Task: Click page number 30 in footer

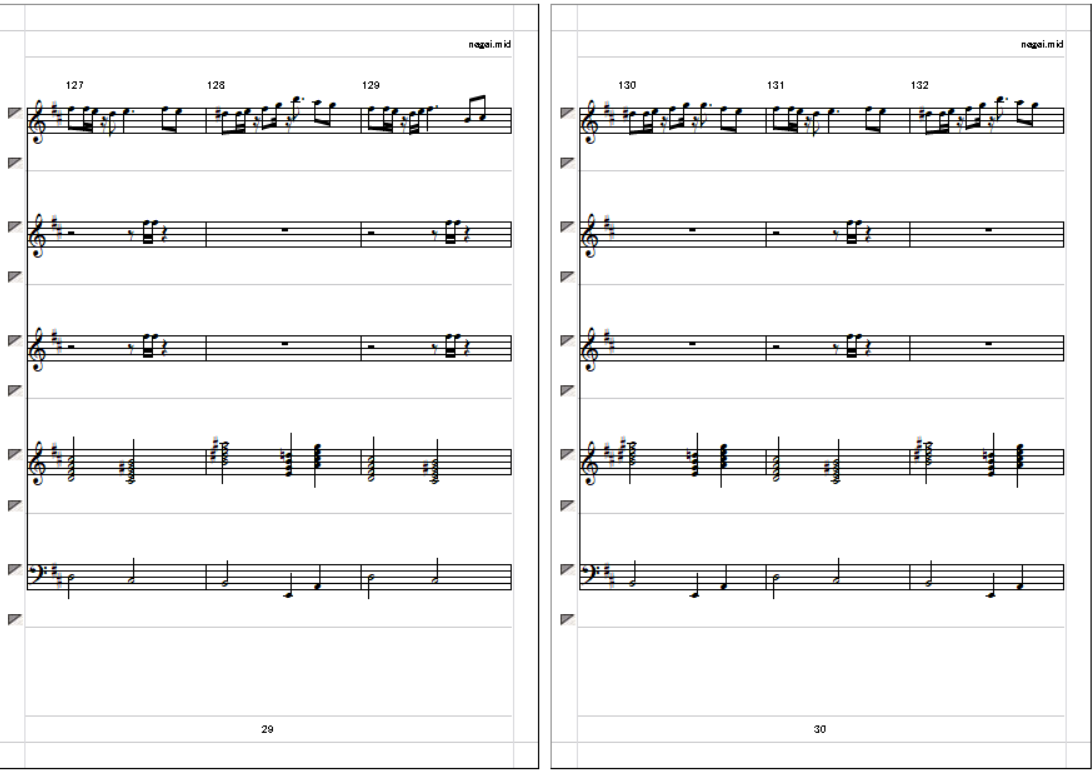Action: (x=820, y=729)
